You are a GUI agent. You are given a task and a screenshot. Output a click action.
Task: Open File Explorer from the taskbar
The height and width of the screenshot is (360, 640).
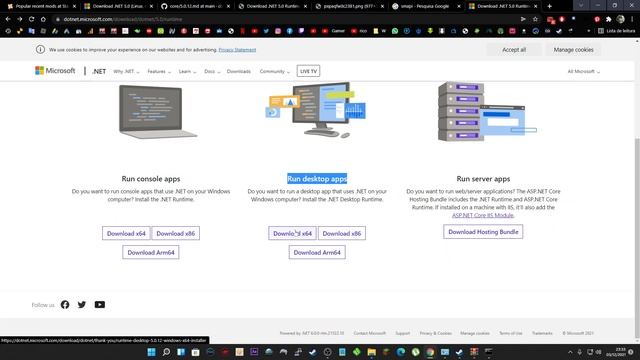371,352
